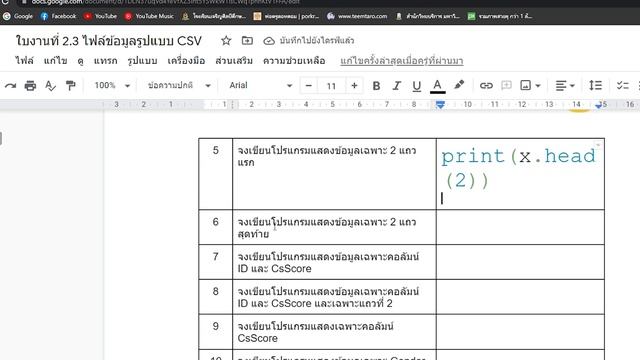The height and width of the screenshot is (360, 640).
Task: Add a comment icon in toolbar
Action: point(506,85)
